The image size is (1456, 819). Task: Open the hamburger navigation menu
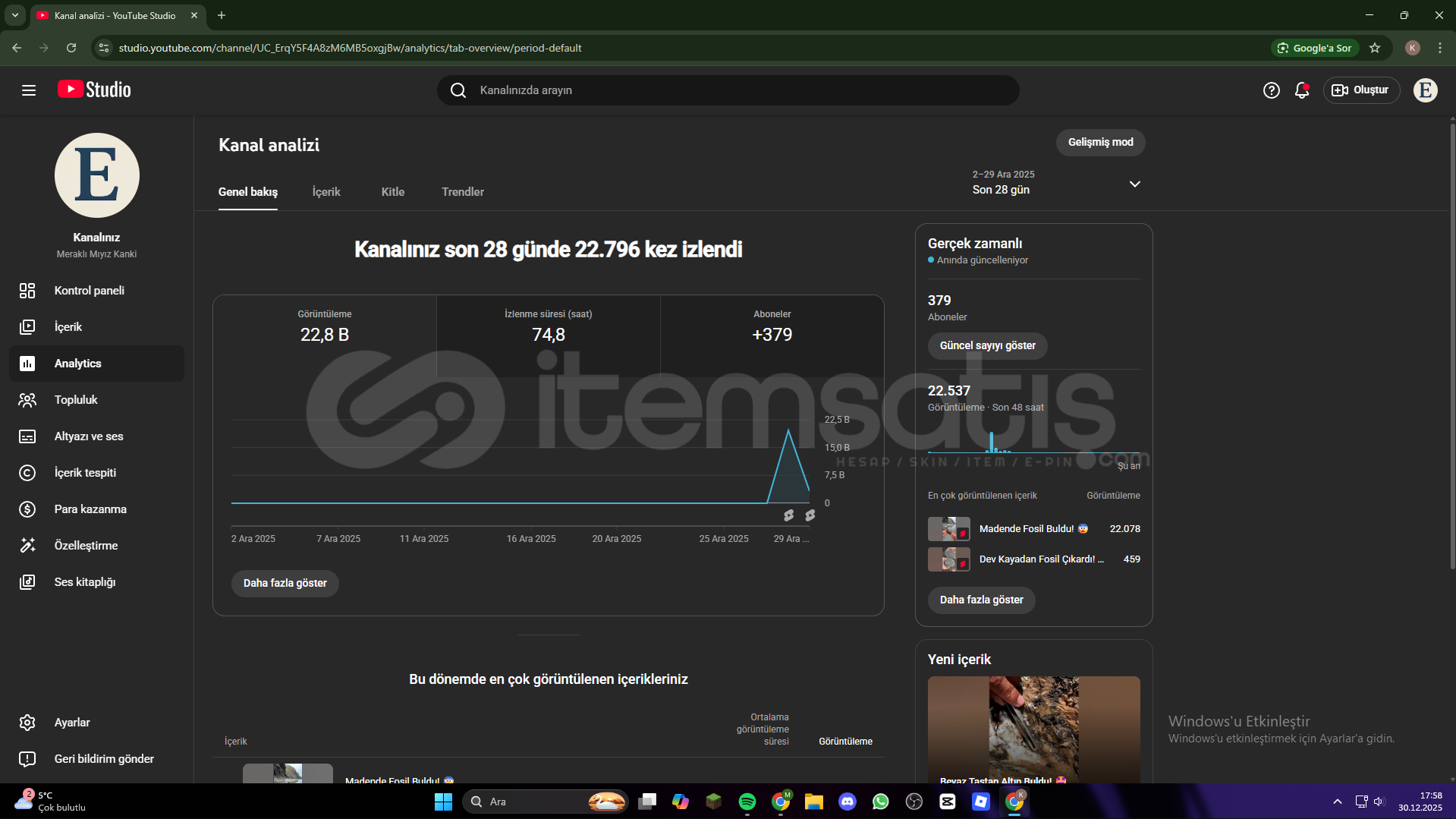[x=29, y=90]
